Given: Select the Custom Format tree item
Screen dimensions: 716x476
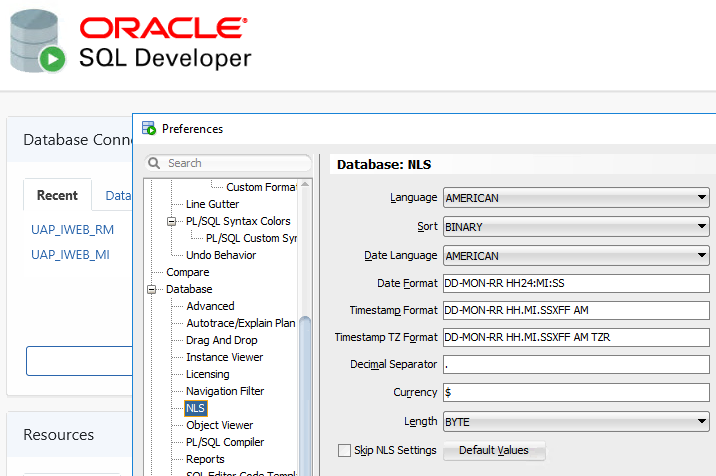Looking at the screenshot, I should (261, 187).
